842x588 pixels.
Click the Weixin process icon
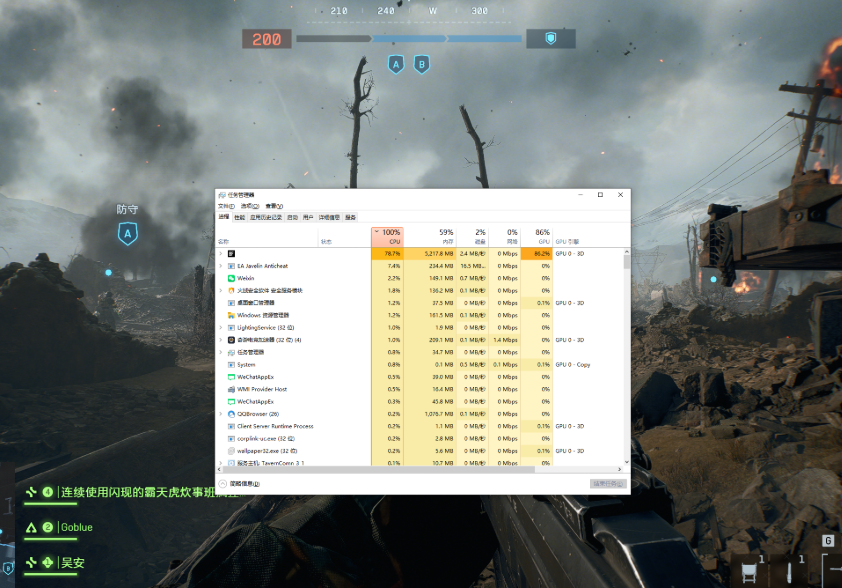click(231, 278)
